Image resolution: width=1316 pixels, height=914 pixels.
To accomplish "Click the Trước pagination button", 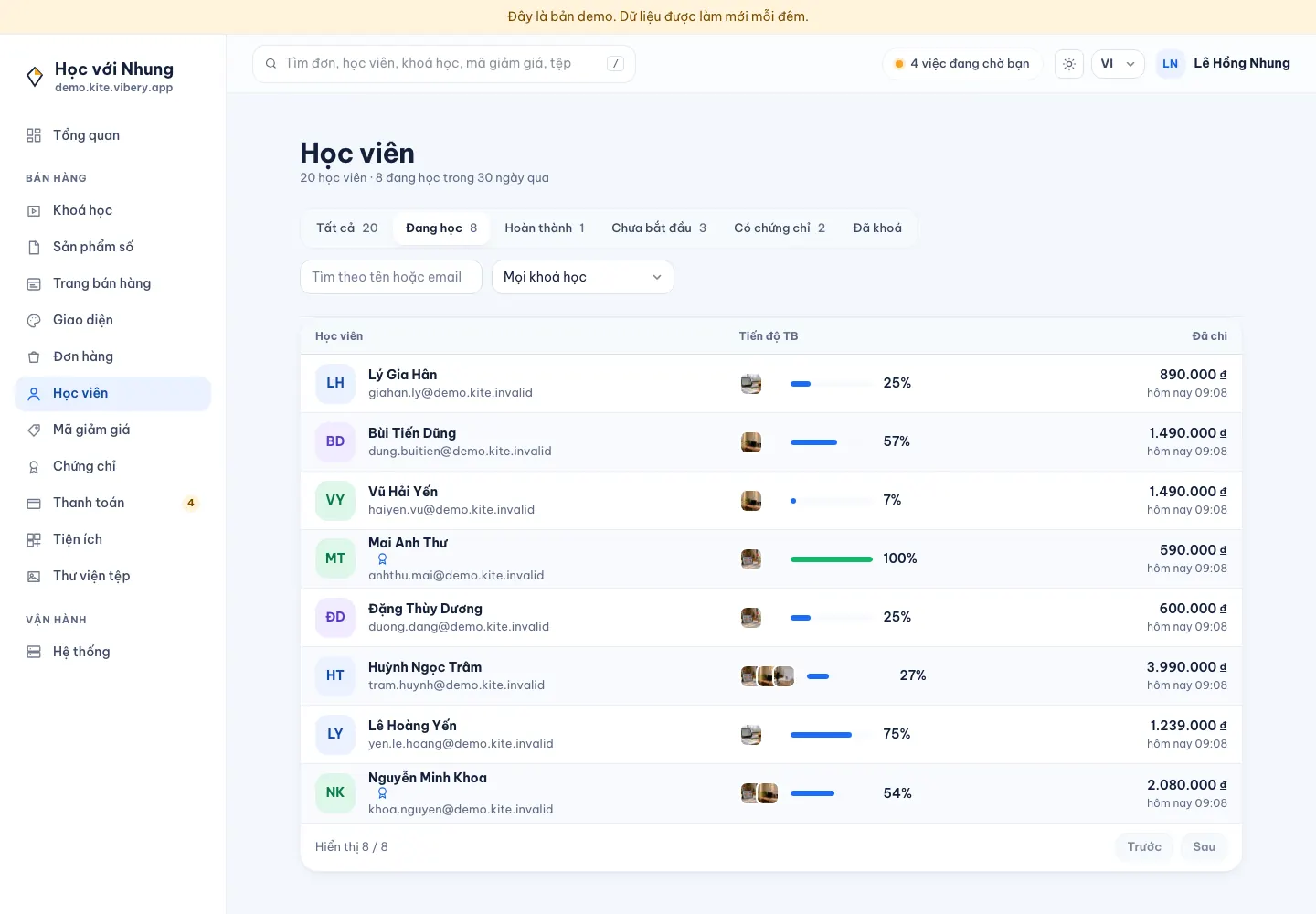I will coord(1144,846).
